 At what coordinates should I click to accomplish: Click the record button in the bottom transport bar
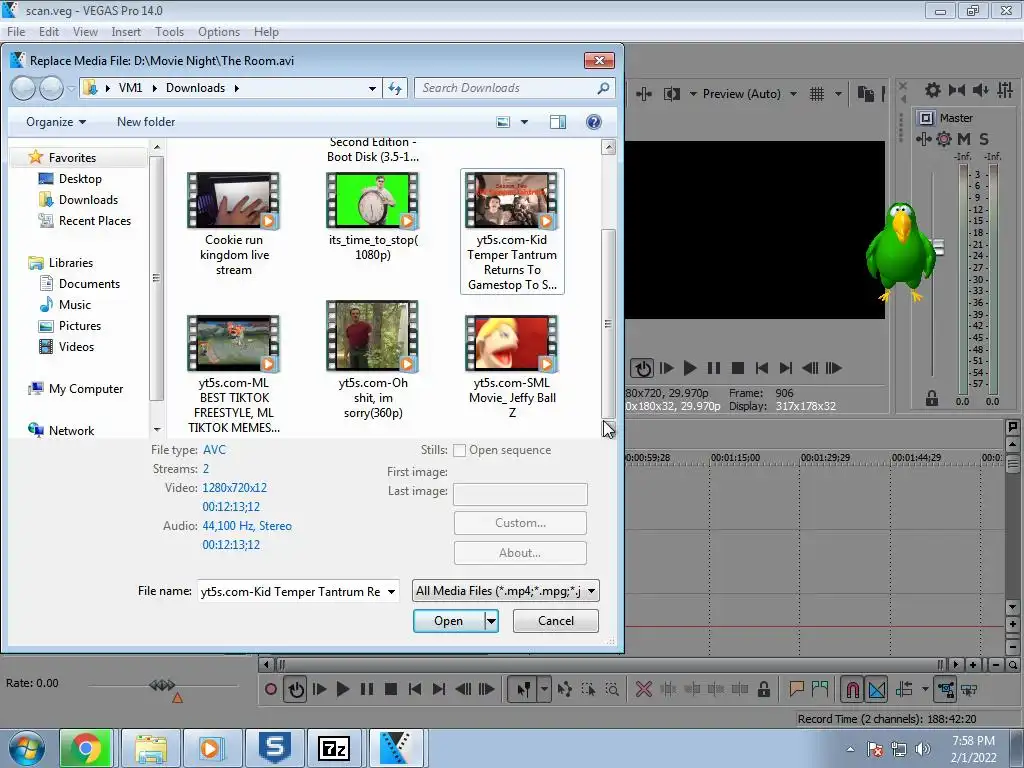pyautogui.click(x=270, y=689)
